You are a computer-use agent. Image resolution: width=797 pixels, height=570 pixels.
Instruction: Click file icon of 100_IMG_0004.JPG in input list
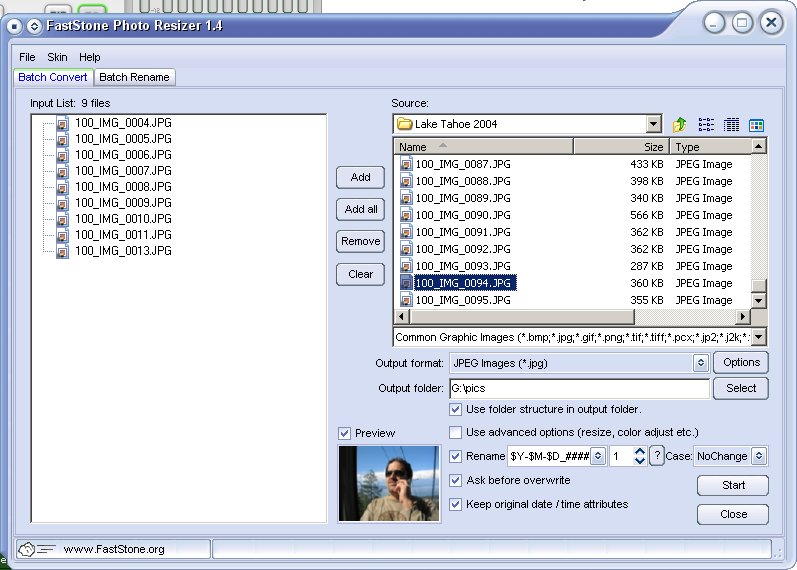[62, 123]
